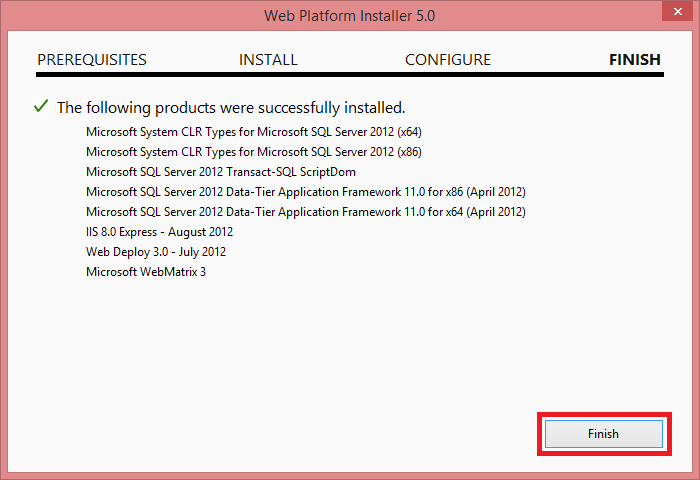Image resolution: width=700 pixels, height=480 pixels.
Task: Click 'Web Deploy 3.0 - July 2012' entry
Action: click(x=156, y=252)
